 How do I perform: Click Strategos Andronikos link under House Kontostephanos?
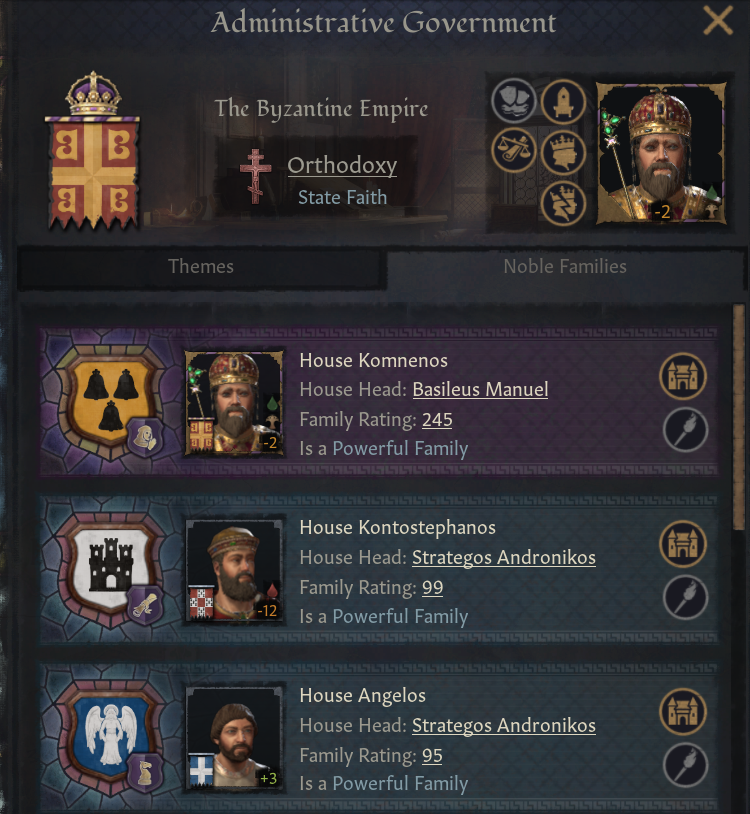pyautogui.click(x=503, y=558)
